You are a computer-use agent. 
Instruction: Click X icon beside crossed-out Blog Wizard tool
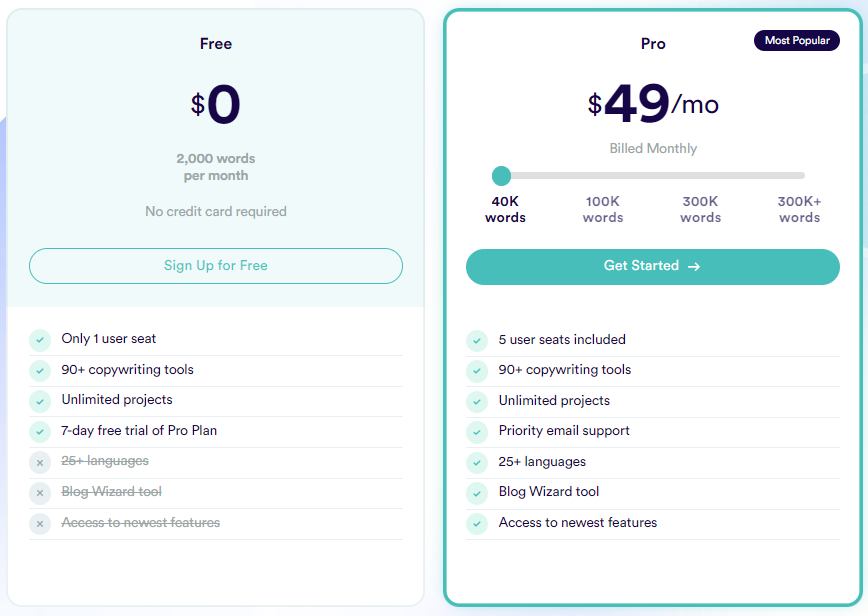(x=40, y=493)
